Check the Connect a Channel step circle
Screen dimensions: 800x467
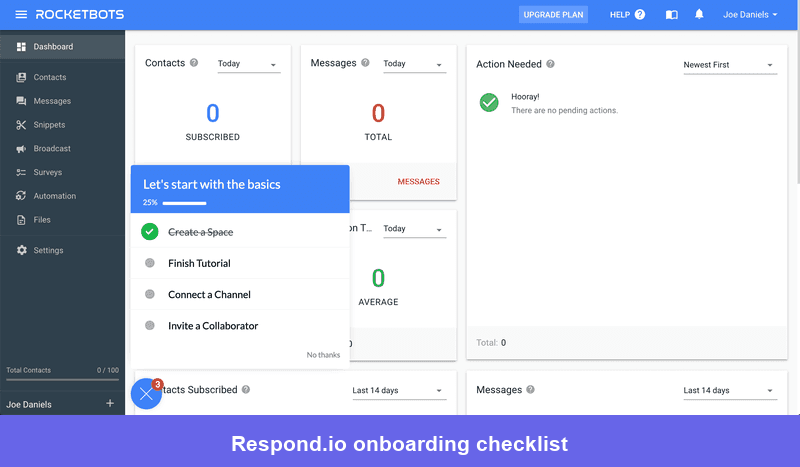[x=149, y=294]
